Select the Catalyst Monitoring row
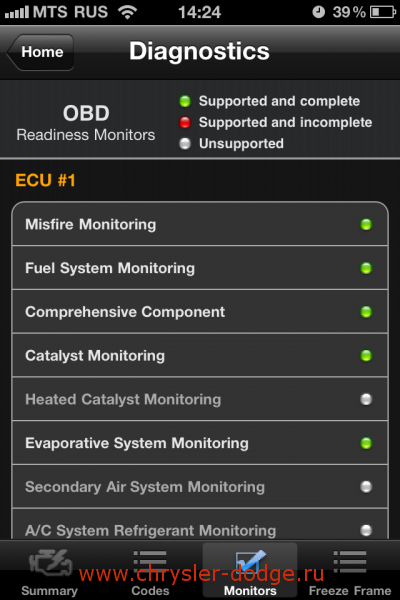The height and width of the screenshot is (600, 400). click(x=200, y=355)
